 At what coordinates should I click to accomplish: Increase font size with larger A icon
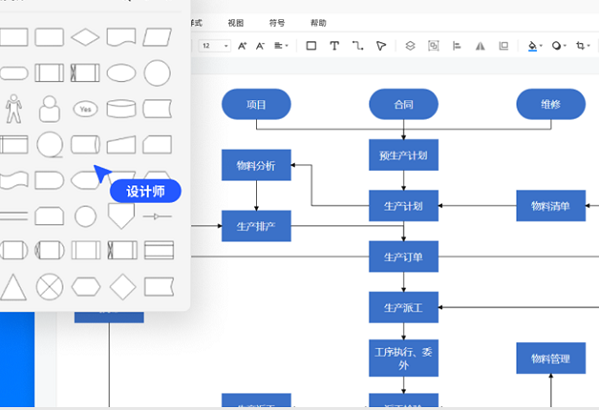pos(242,46)
